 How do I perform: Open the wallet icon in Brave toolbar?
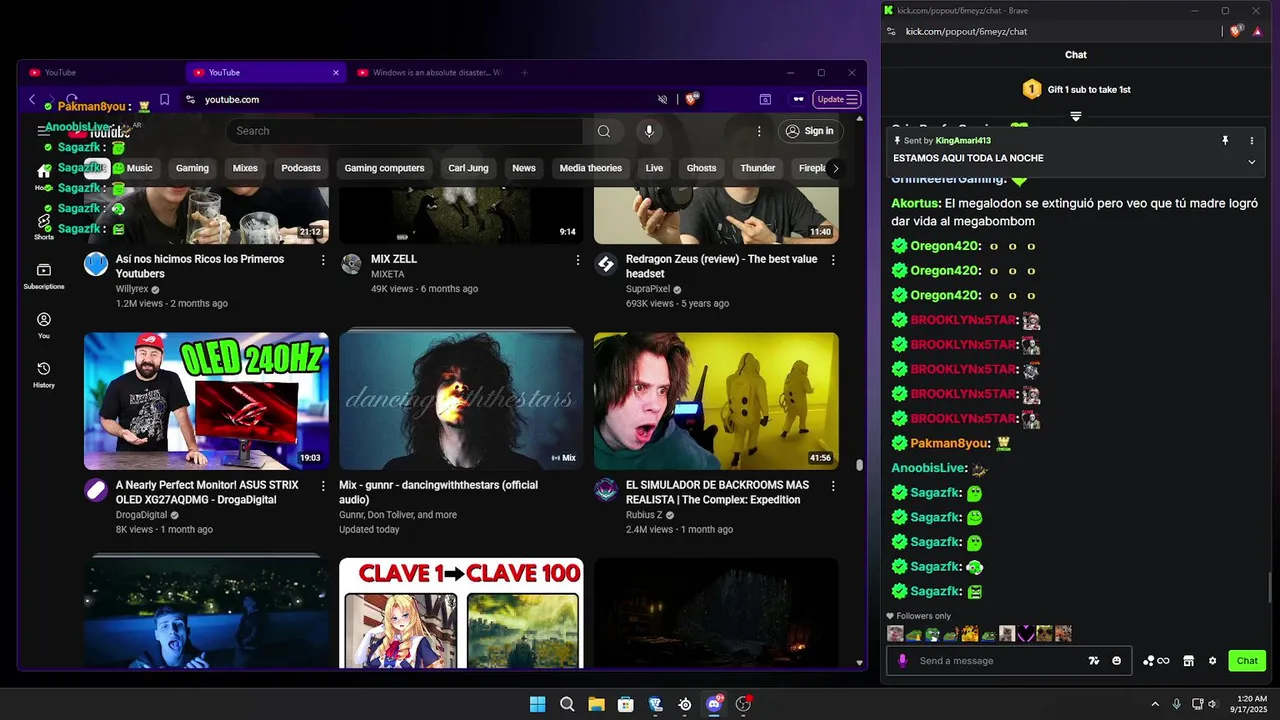coord(765,99)
